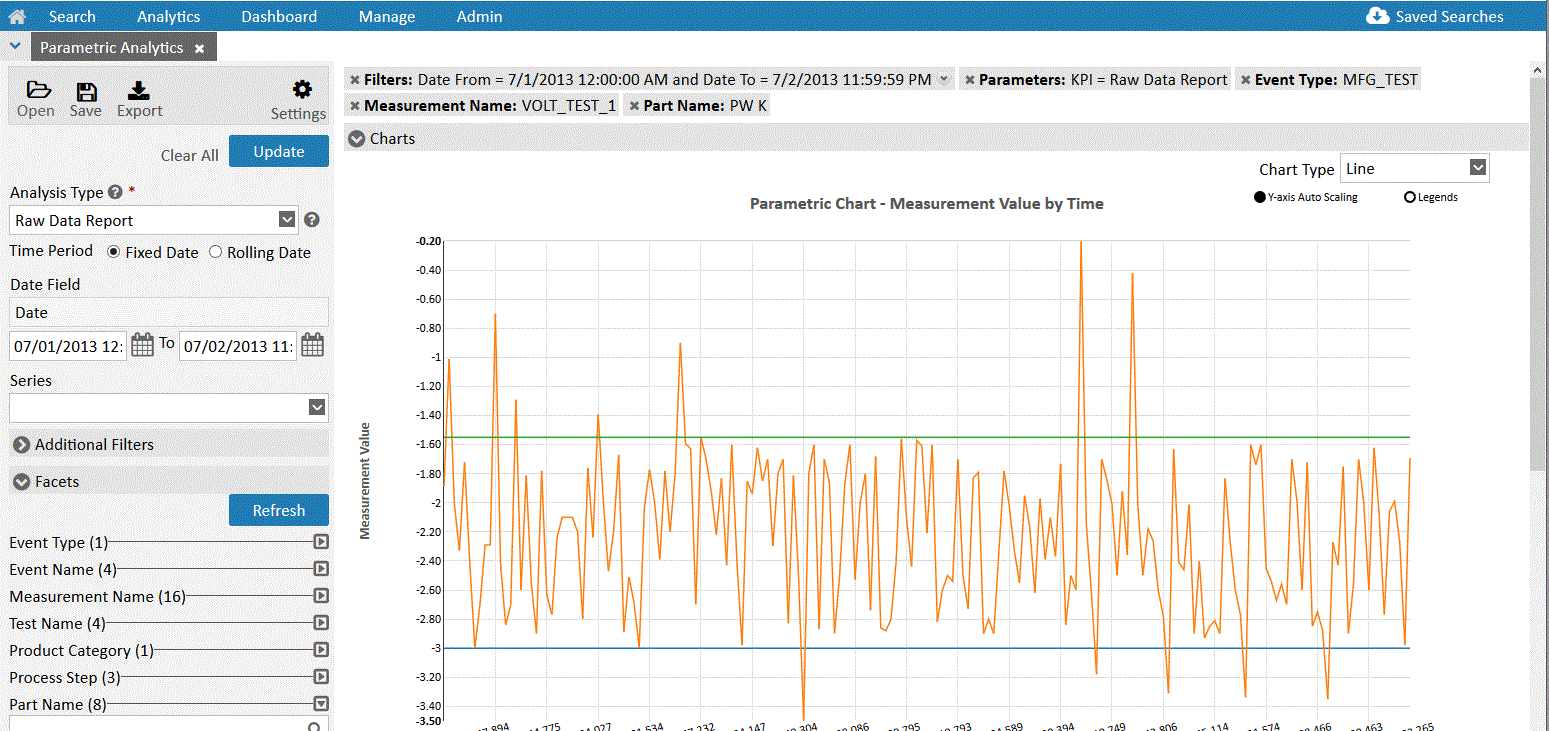Viewport: 1549px width, 731px height.
Task: Click the Date Field input box
Action: click(169, 312)
